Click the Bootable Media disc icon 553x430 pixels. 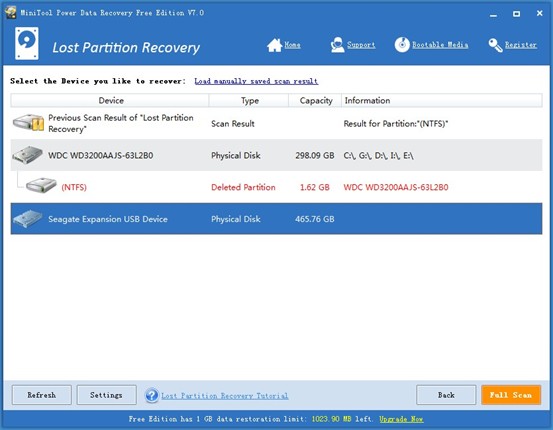click(402, 45)
